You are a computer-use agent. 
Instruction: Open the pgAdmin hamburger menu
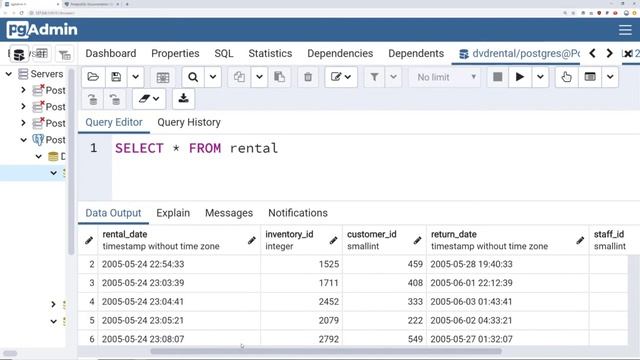[625, 30]
